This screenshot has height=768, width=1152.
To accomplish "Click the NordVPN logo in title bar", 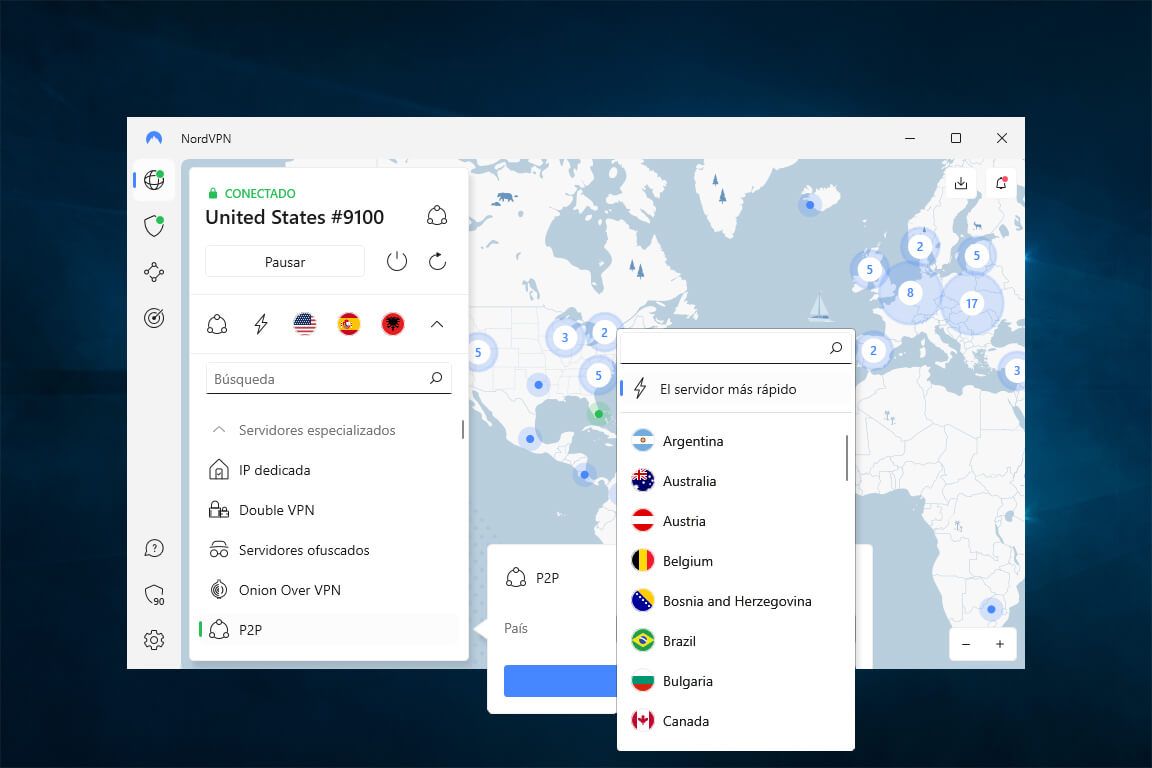I will (154, 138).
